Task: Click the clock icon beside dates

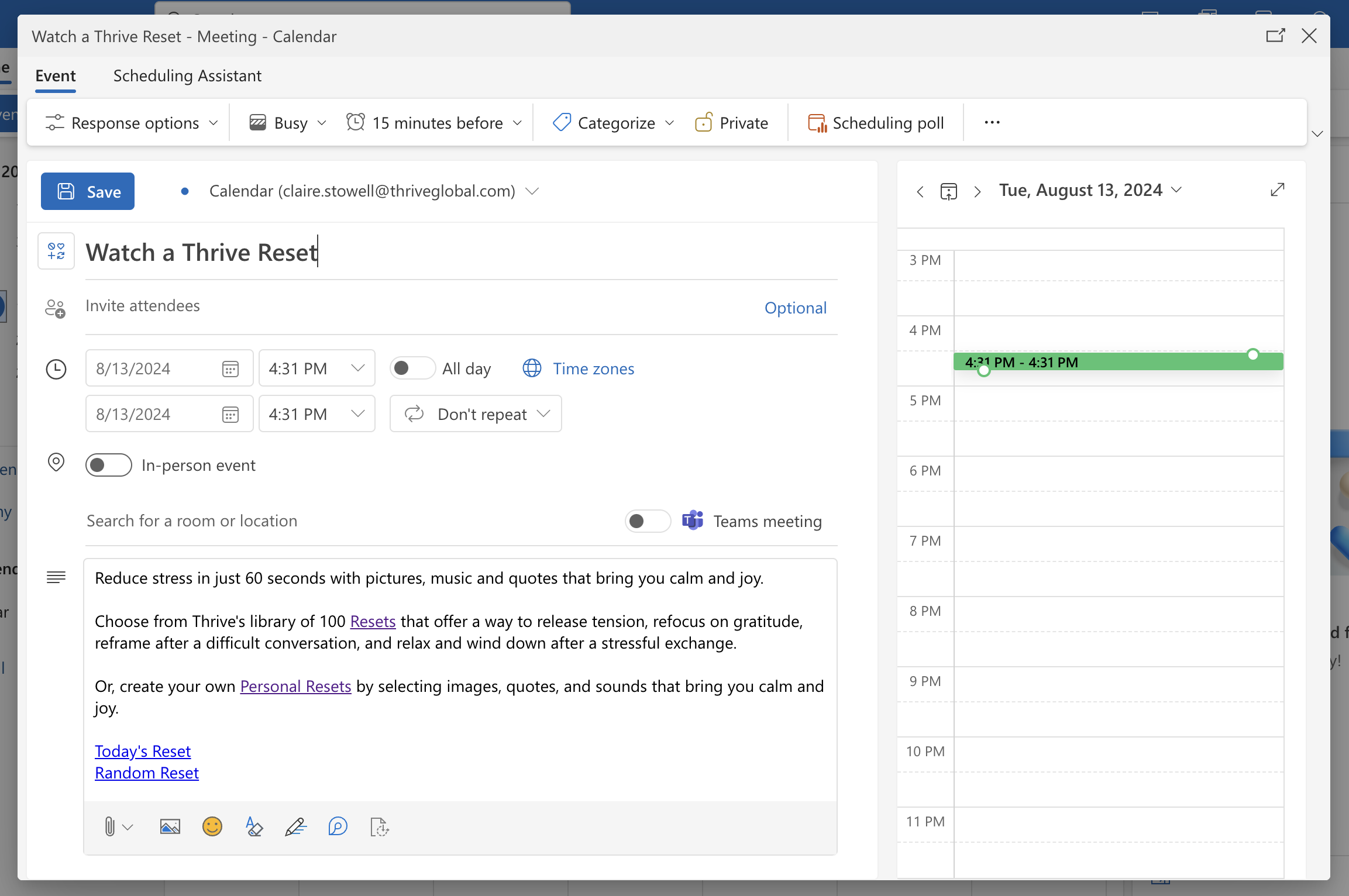Action: 56,369
